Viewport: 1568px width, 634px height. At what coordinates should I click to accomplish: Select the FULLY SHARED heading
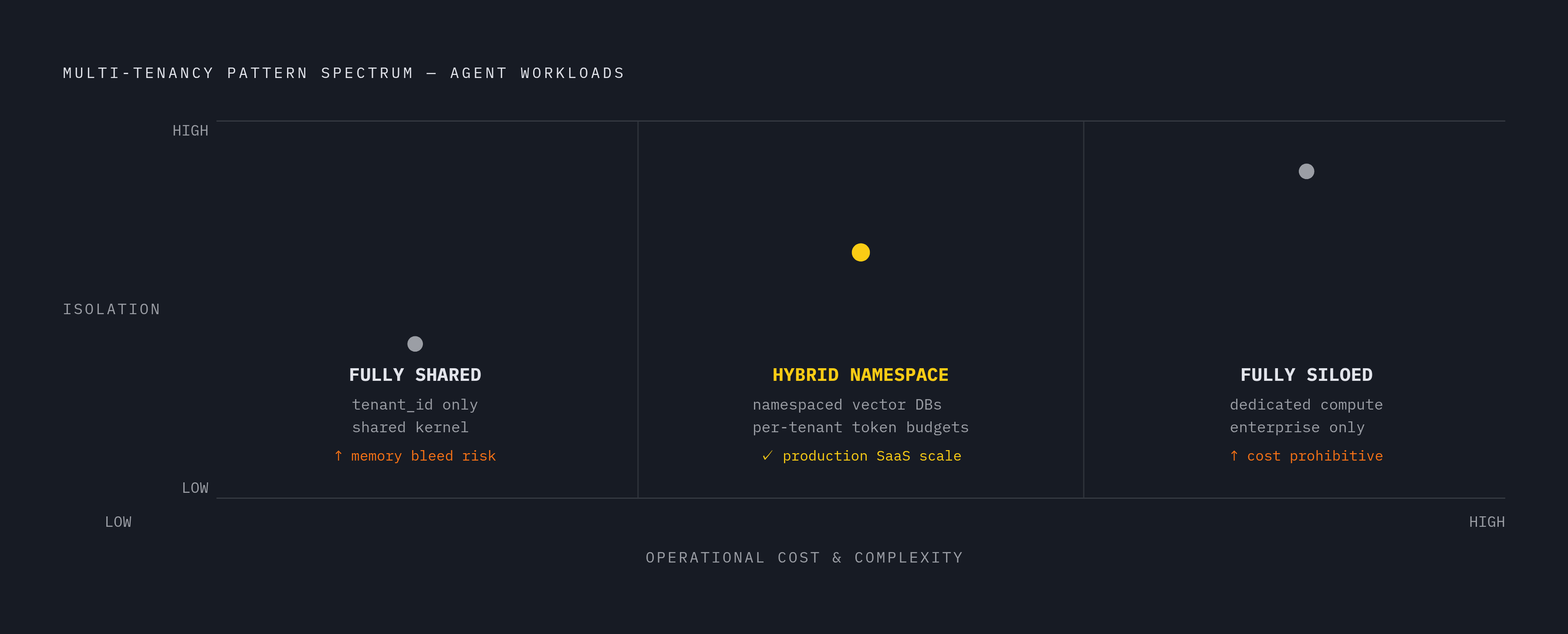[x=415, y=375]
